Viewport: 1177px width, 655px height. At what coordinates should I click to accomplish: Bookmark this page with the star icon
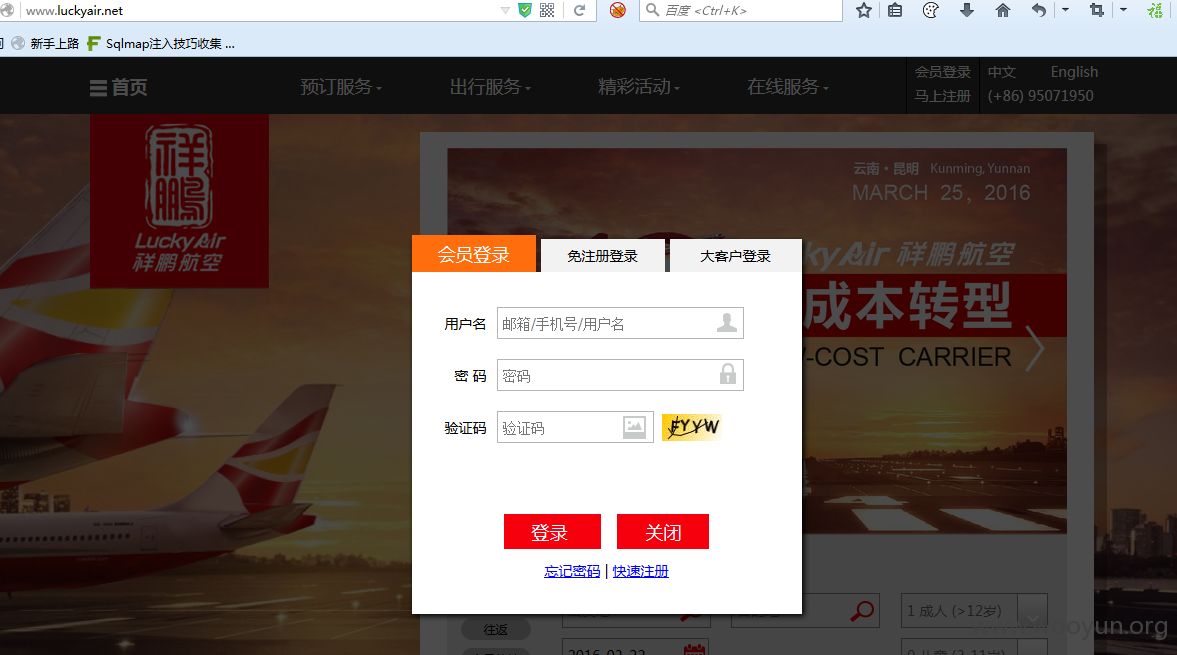click(864, 11)
